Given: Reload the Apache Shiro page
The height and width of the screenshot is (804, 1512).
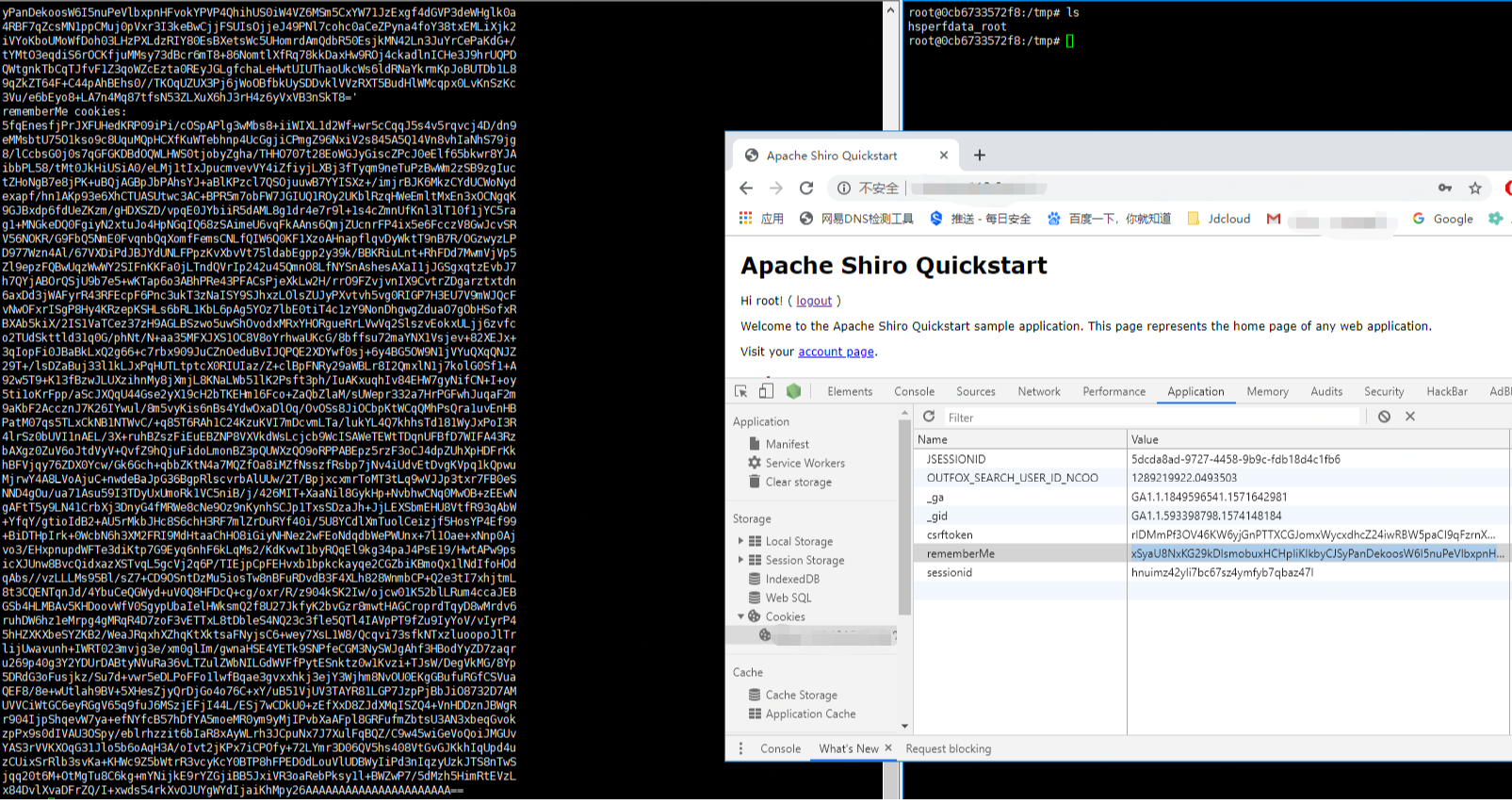Looking at the screenshot, I should click(x=806, y=189).
